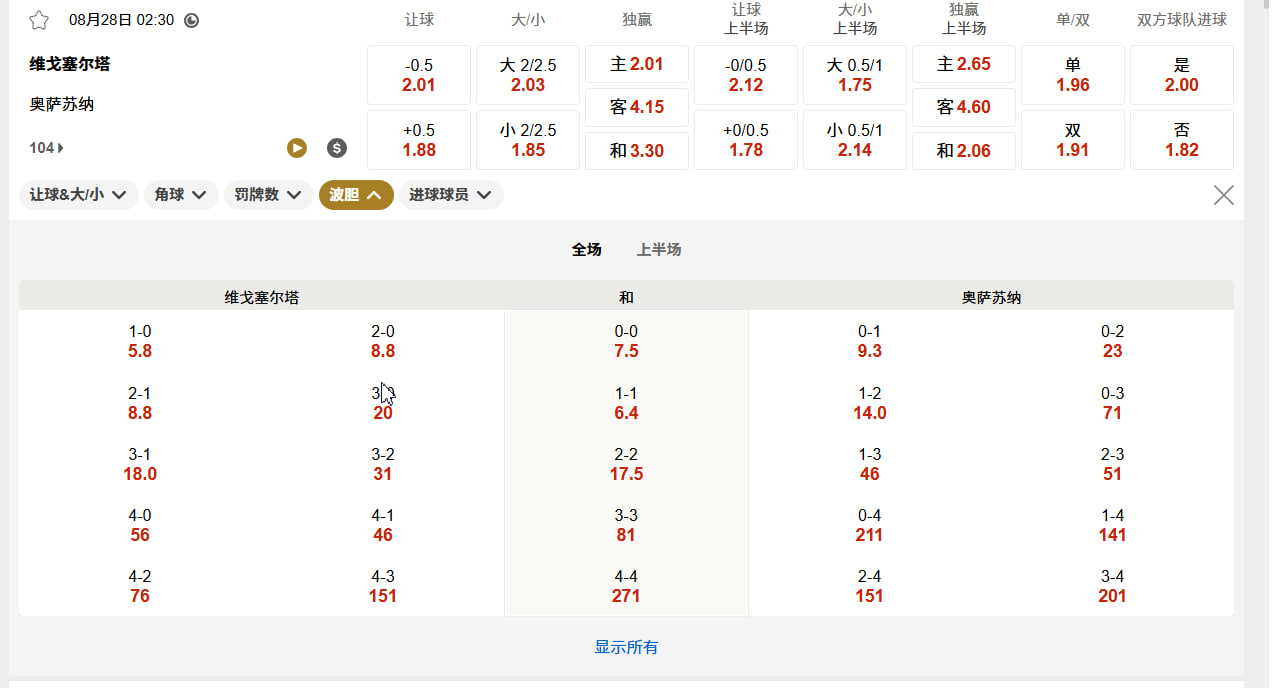Bet draw score 2-2 at 17.5

[x=626, y=464]
